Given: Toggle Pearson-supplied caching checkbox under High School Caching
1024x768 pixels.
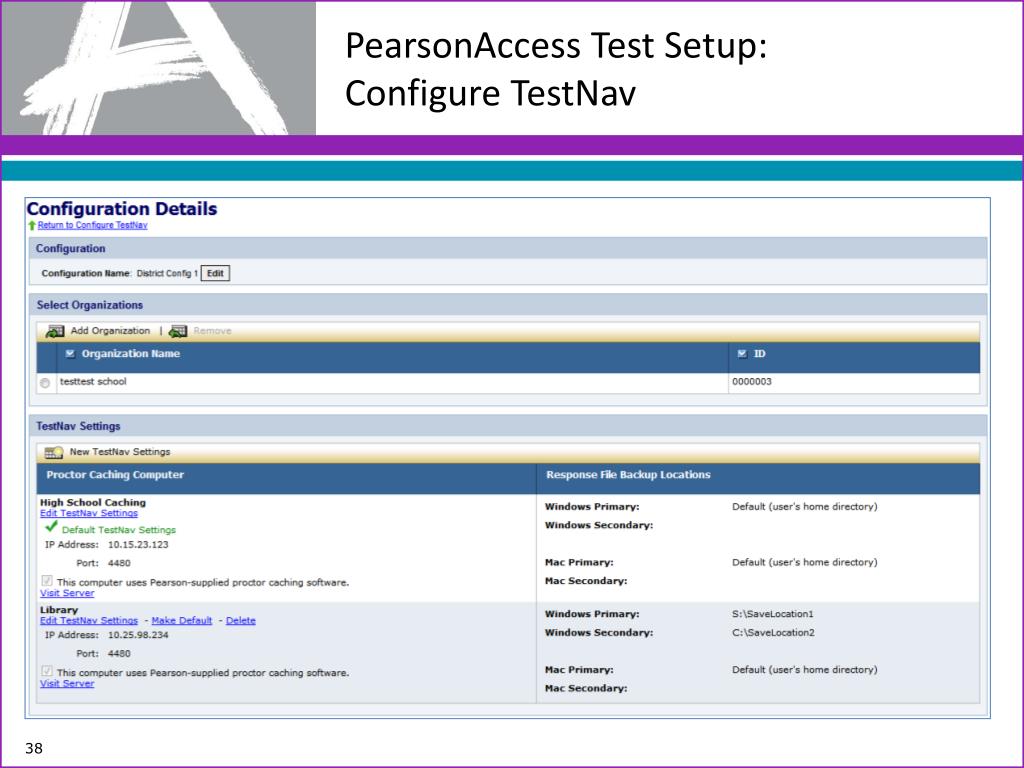Looking at the screenshot, I should (47, 581).
